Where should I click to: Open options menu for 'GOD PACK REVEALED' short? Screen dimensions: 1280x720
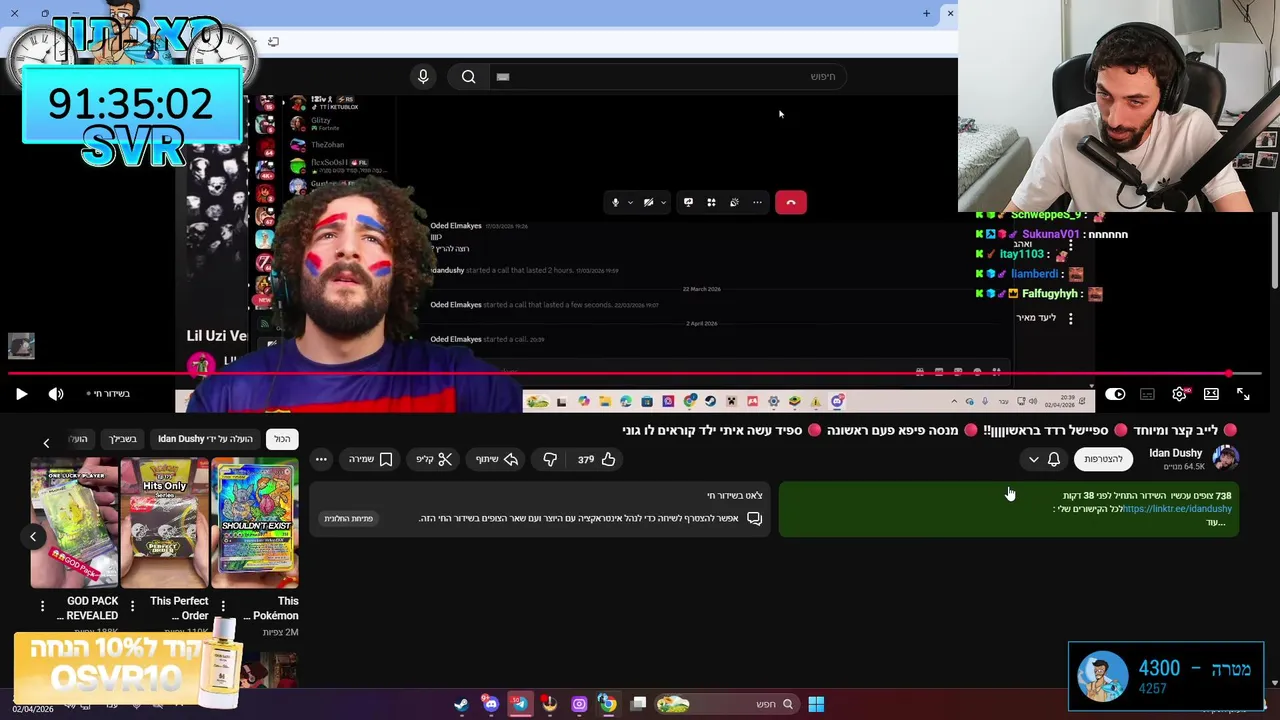(42, 606)
